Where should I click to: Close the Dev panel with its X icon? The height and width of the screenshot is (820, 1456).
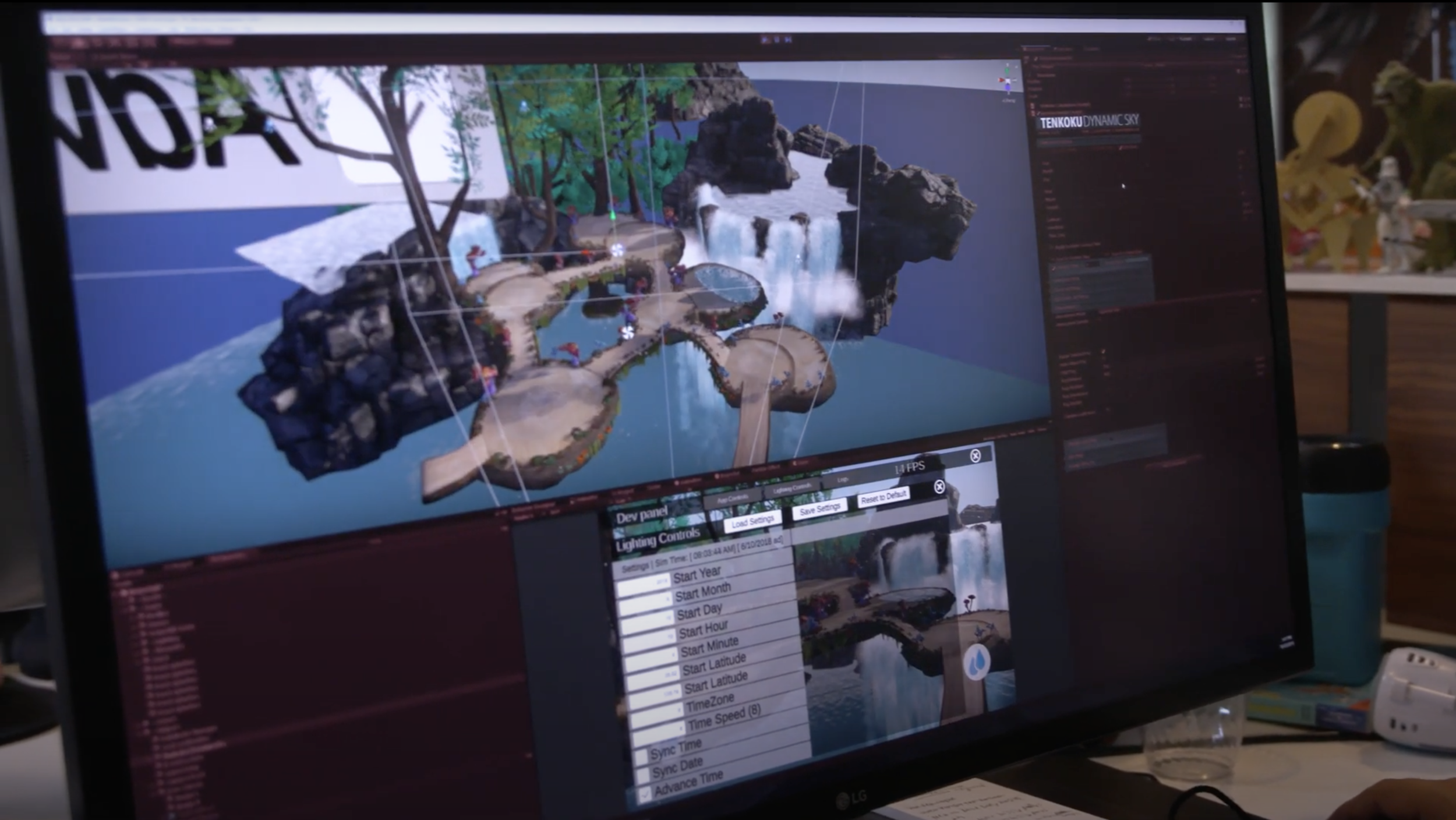click(x=939, y=487)
